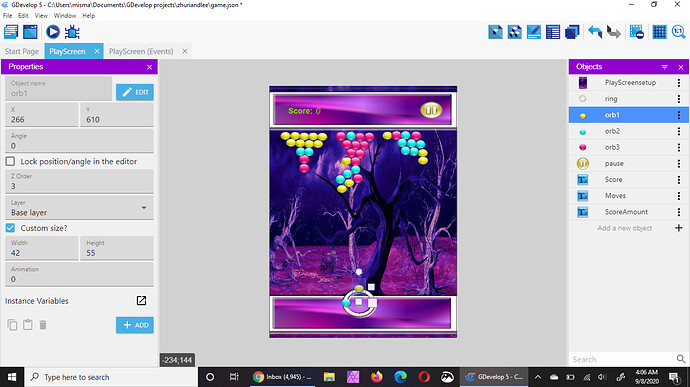Open the project manager icon
Viewport: 690px width, 387px height.
[11, 32]
